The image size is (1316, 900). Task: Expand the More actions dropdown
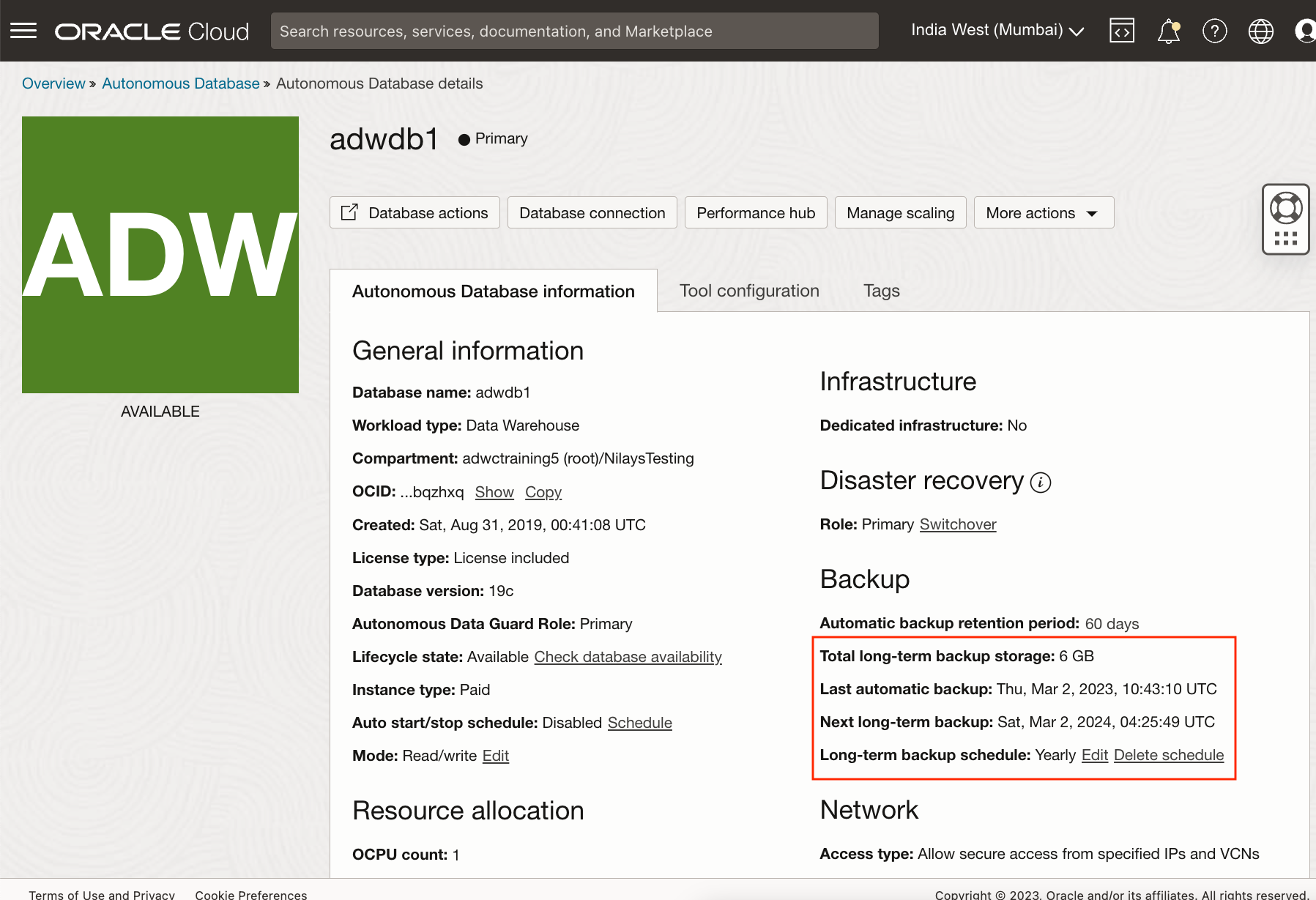click(x=1044, y=212)
